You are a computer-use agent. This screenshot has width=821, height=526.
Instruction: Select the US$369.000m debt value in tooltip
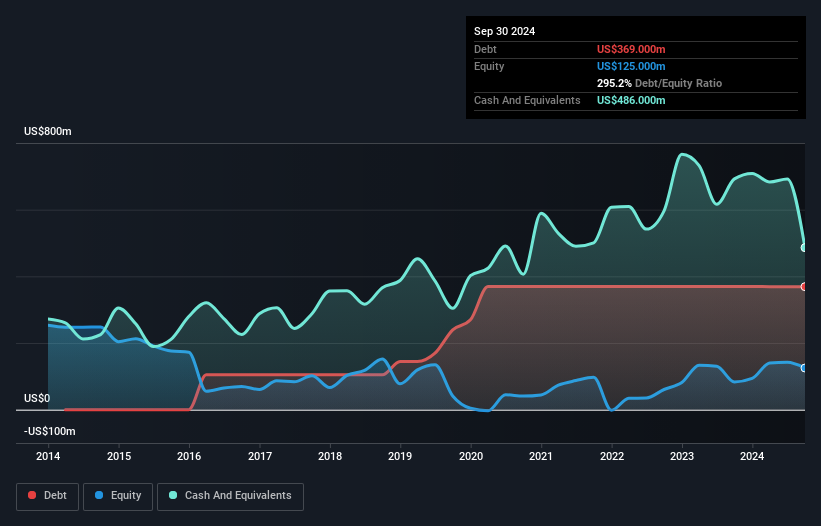(631, 49)
